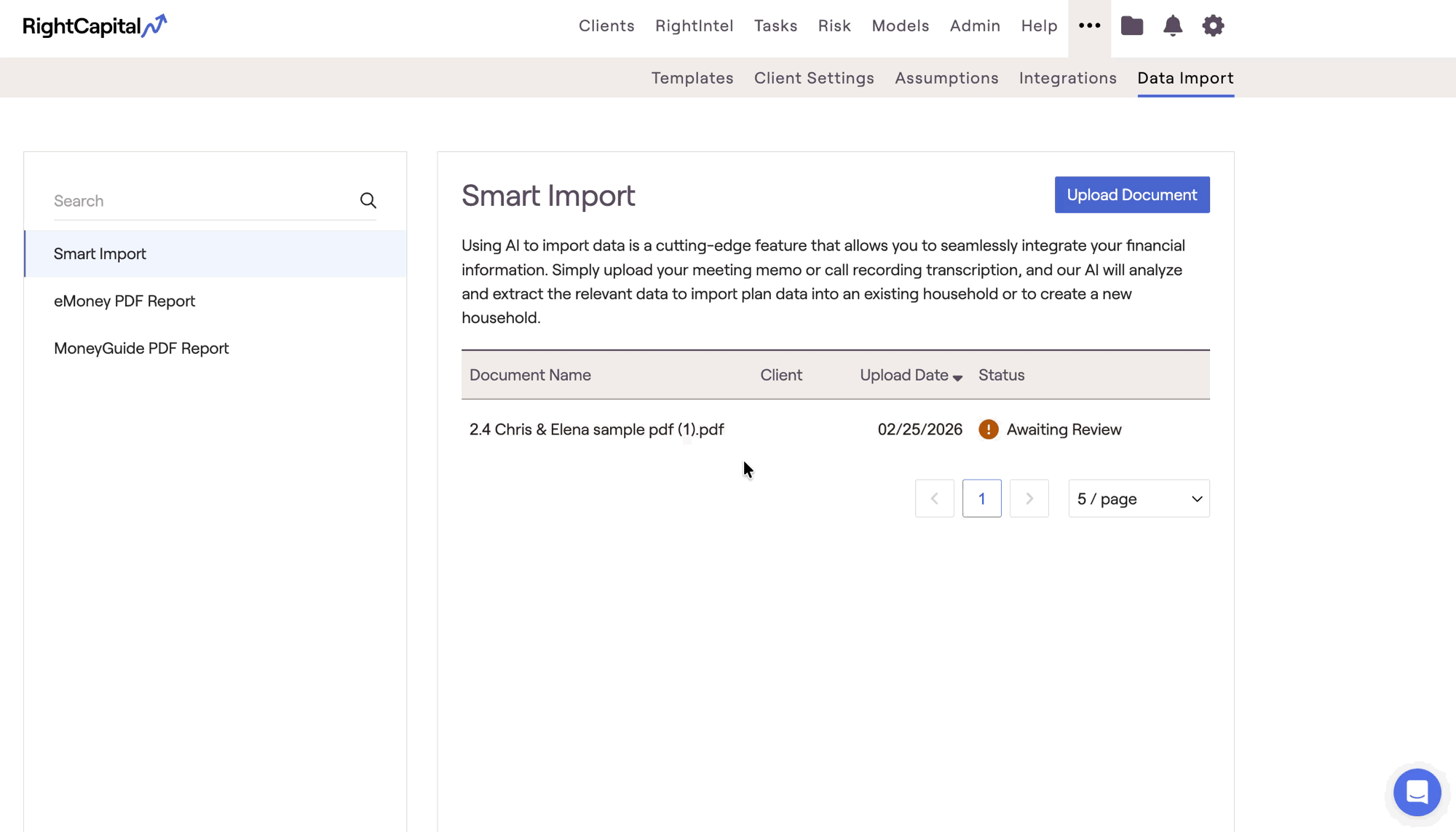This screenshot has width=1456, height=832.
Task: Select eMoney PDF Report in sidebar
Action: 124,301
